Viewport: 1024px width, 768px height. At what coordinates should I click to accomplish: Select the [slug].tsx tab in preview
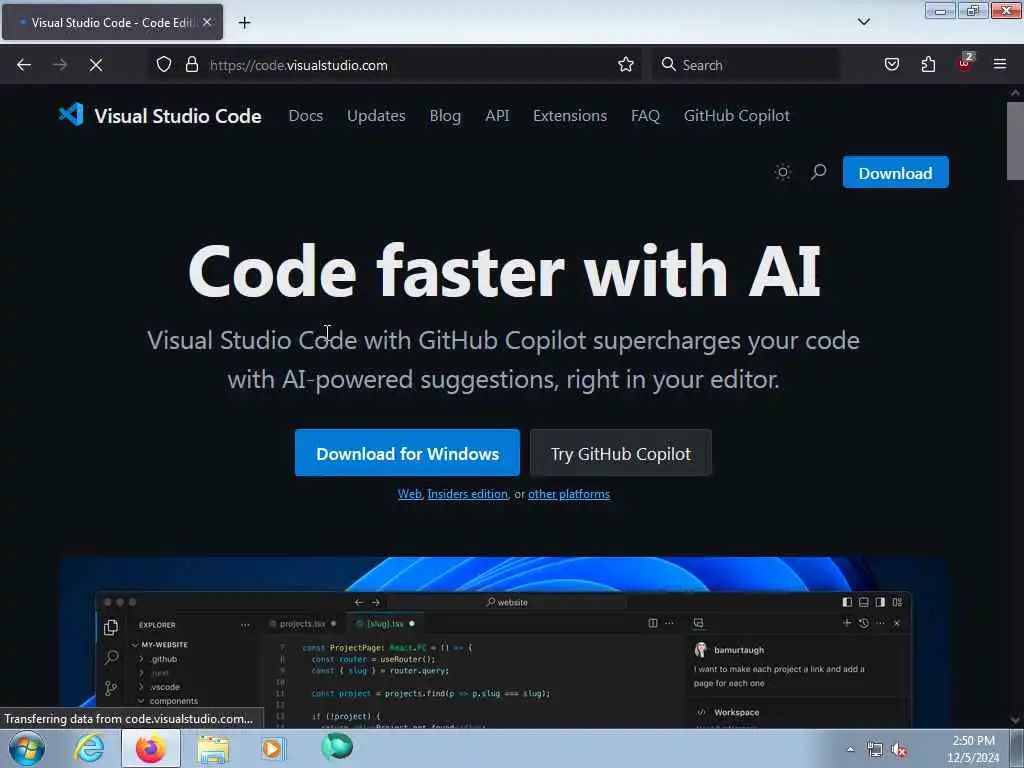[x=385, y=624]
